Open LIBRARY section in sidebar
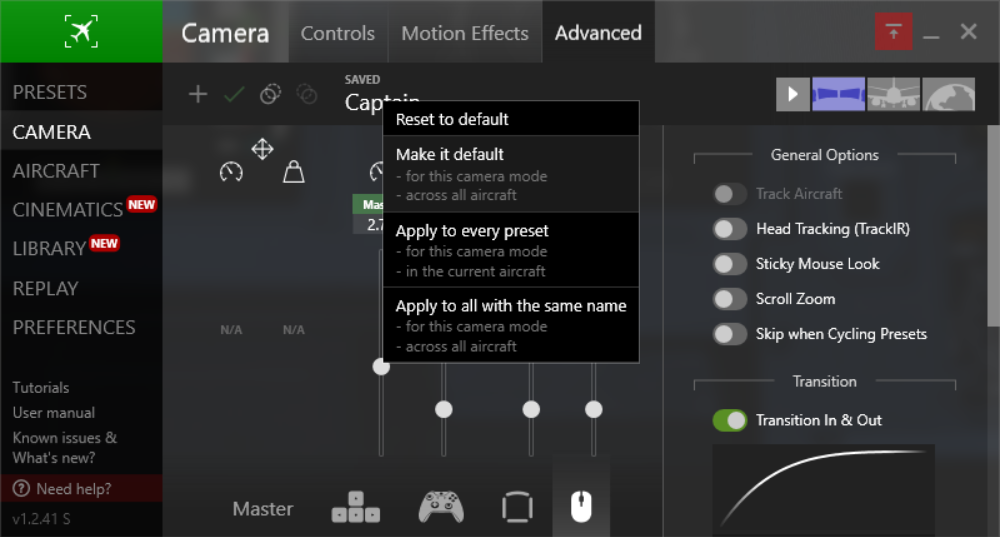The image size is (1000, 537). 81,248
